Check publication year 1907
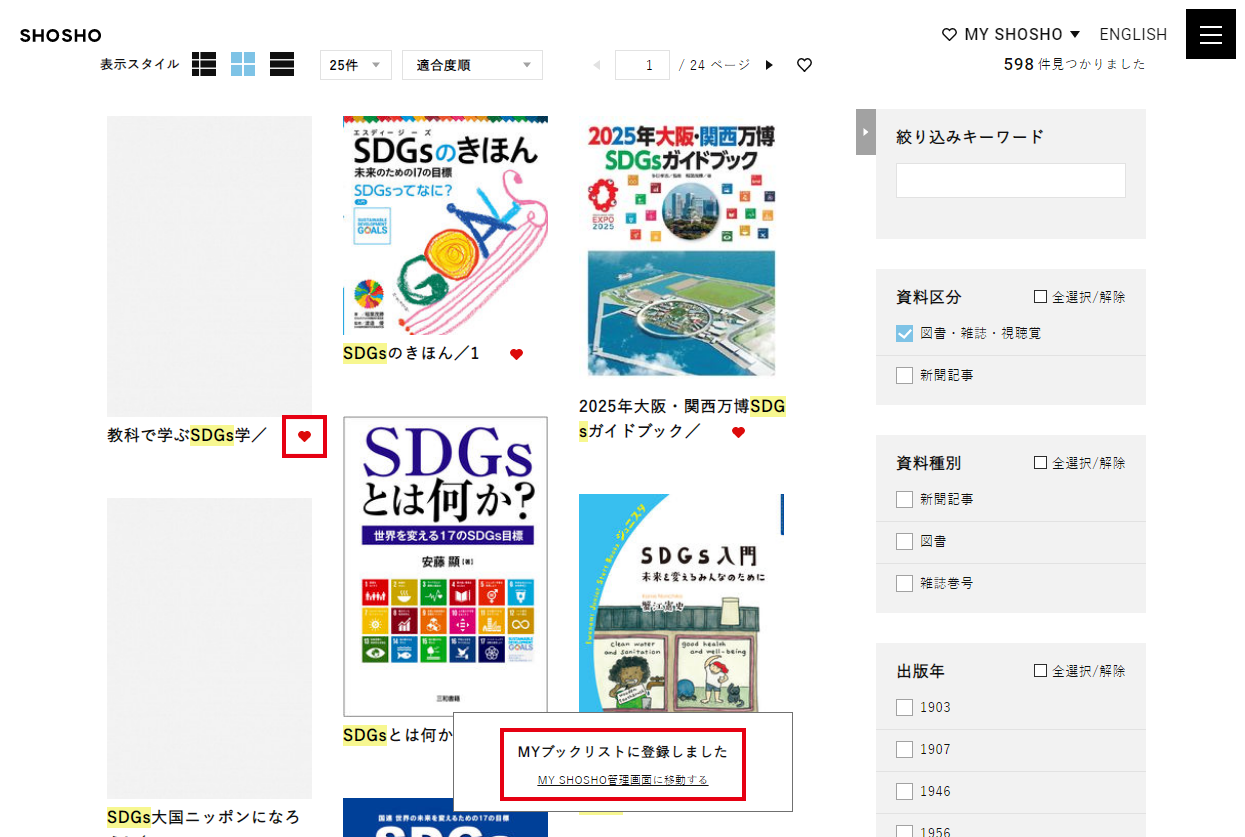Screen dimensions: 1245x837 pyautogui.click(x=904, y=749)
